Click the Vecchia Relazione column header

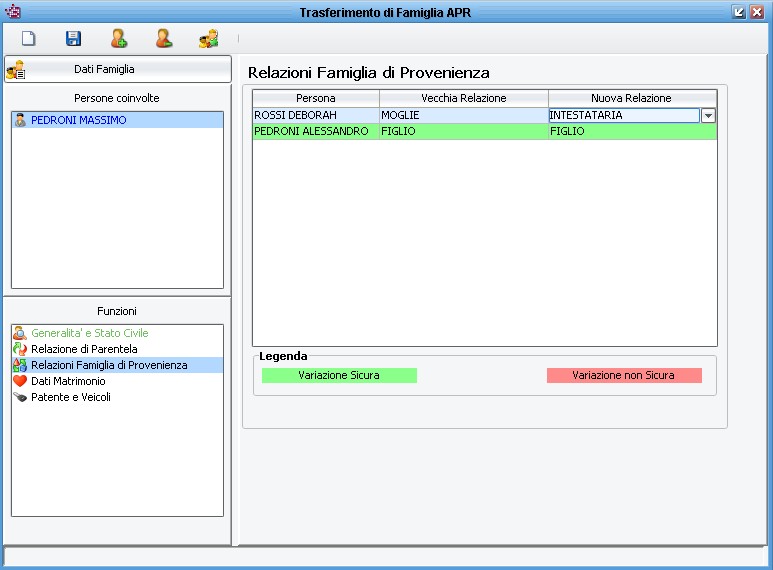(464, 98)
